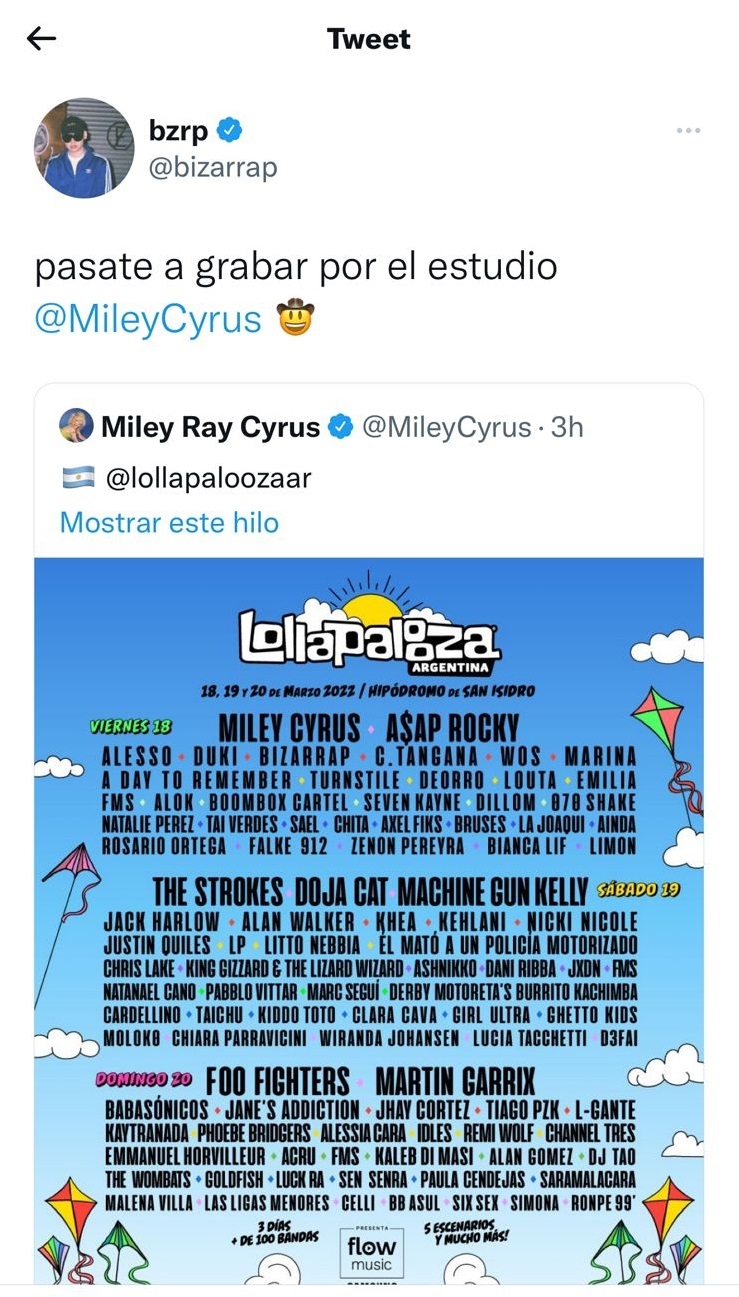Viewport: 739px width, 1297px height.
Task: Open the three-dot more options menu
Action: (x=688, y=131)
